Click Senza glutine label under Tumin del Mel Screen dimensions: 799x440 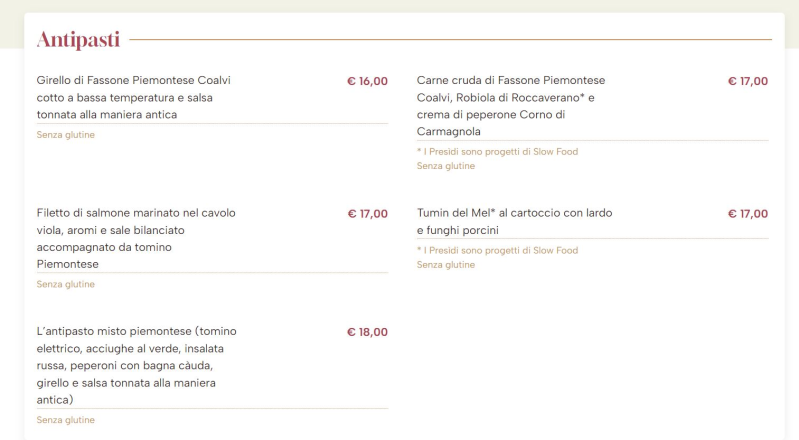(x=446, y=265)
